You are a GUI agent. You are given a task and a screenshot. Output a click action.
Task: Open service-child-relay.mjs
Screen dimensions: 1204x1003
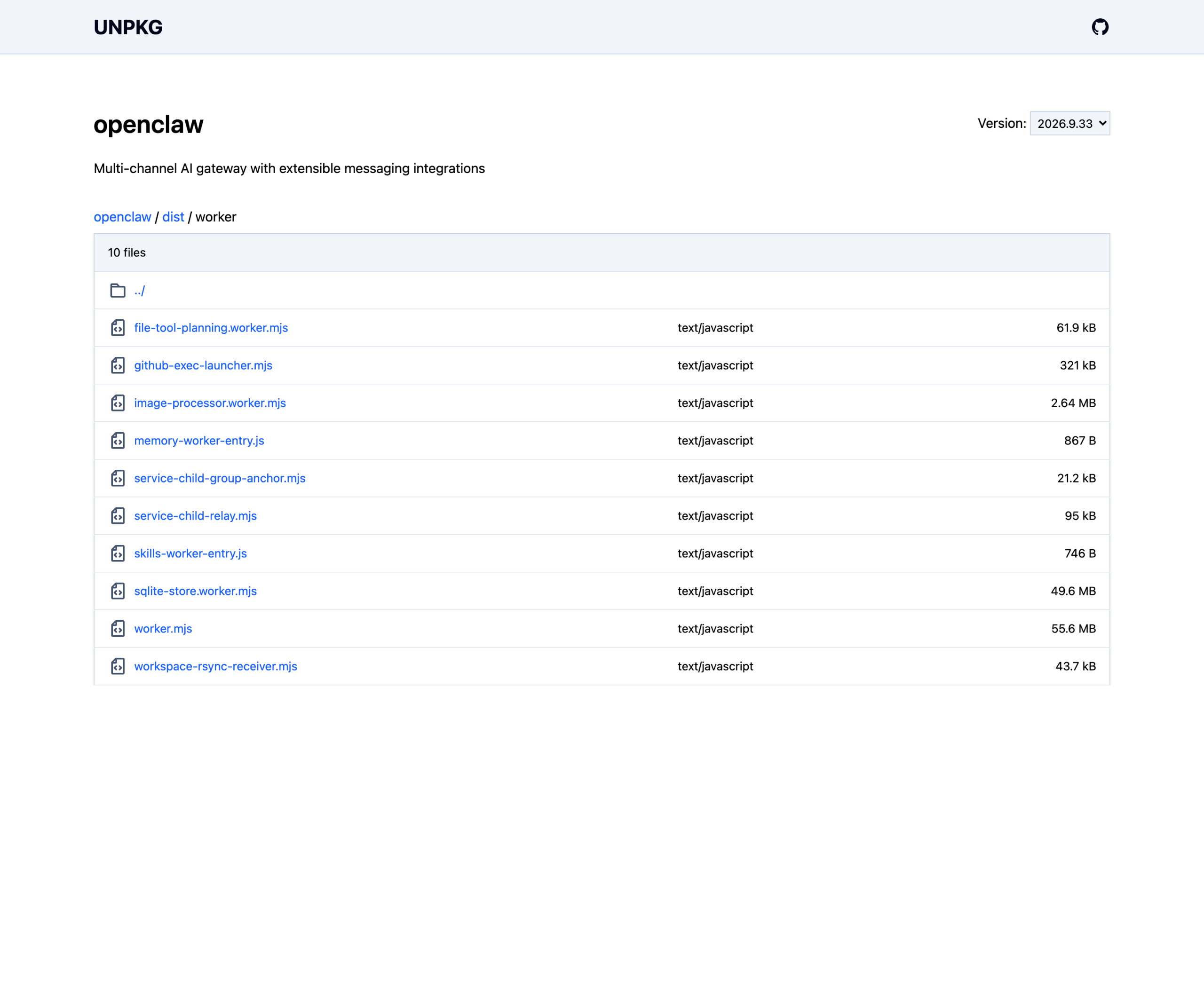(196, 516)
